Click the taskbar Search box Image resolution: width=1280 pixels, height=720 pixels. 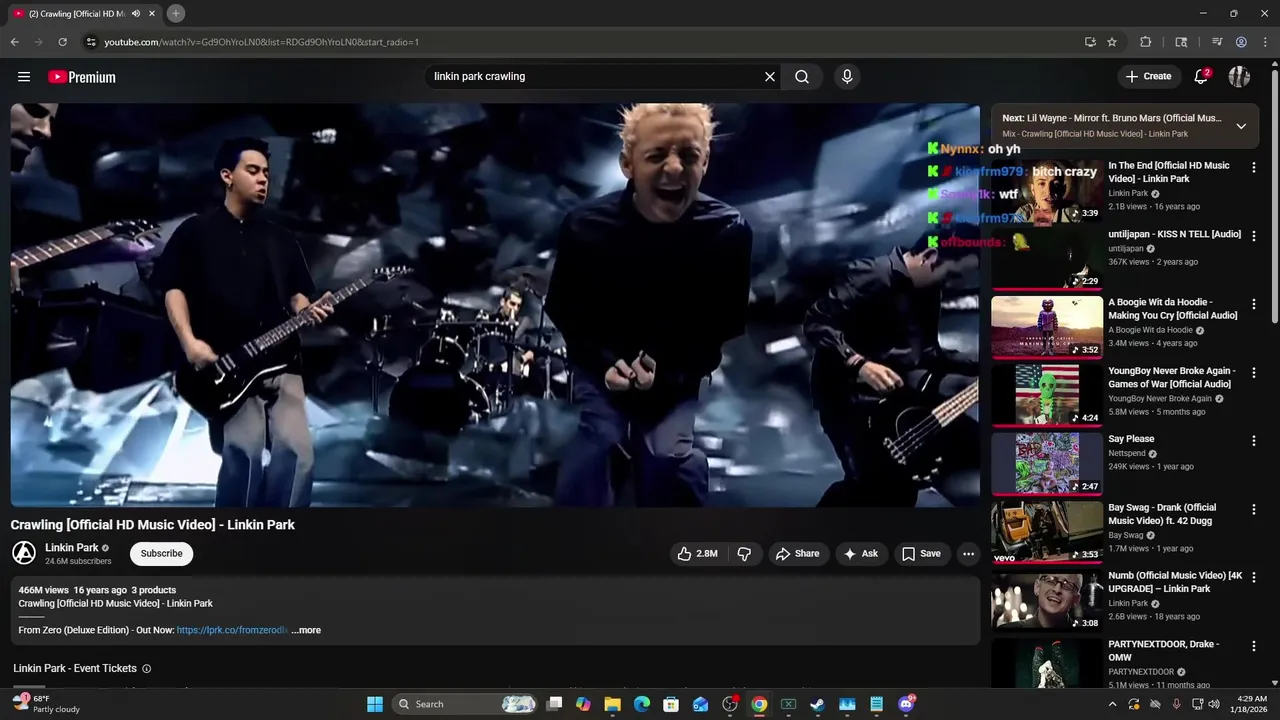coord(466,704)
